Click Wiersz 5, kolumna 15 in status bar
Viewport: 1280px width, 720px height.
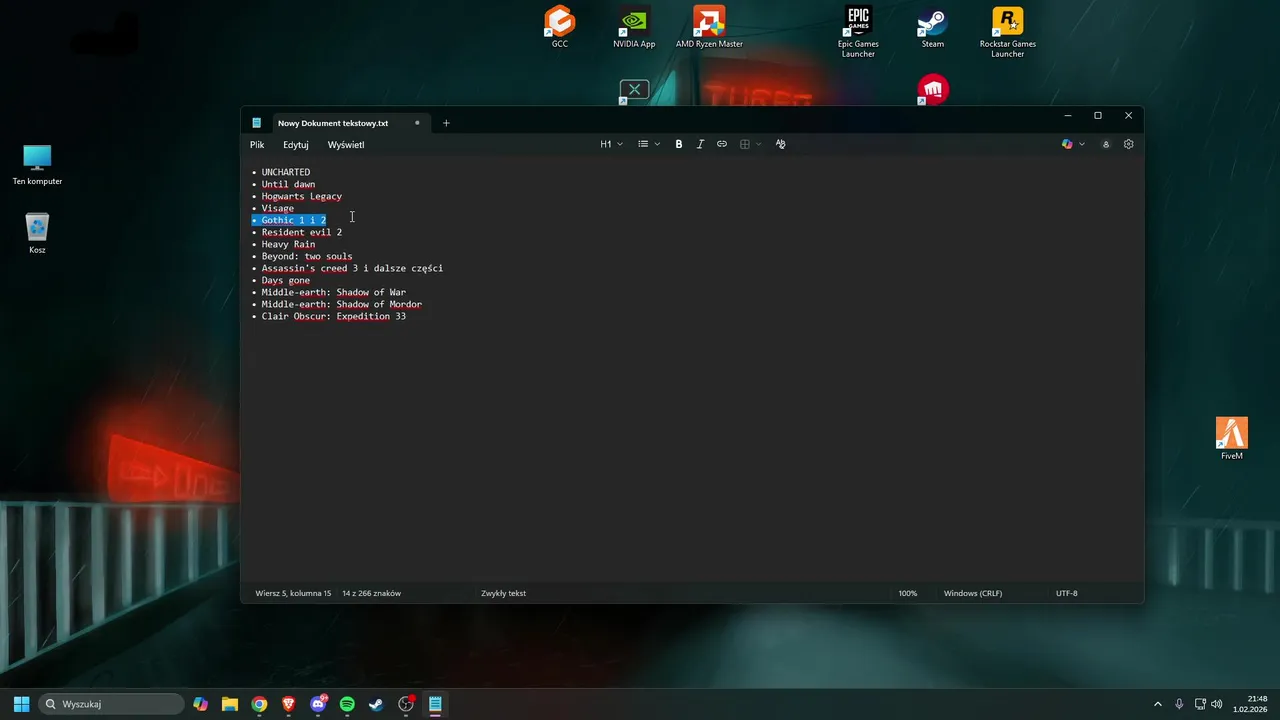click(x=293, y=593)
